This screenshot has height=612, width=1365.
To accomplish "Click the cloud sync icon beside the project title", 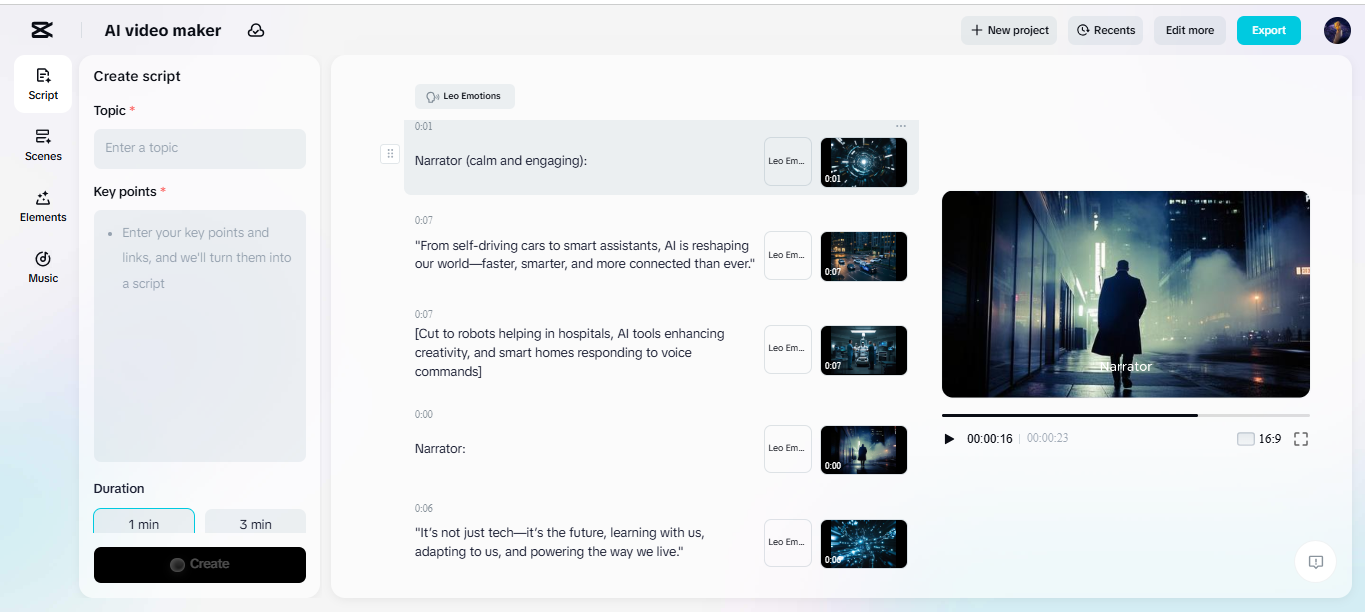I will click(256, 30).
